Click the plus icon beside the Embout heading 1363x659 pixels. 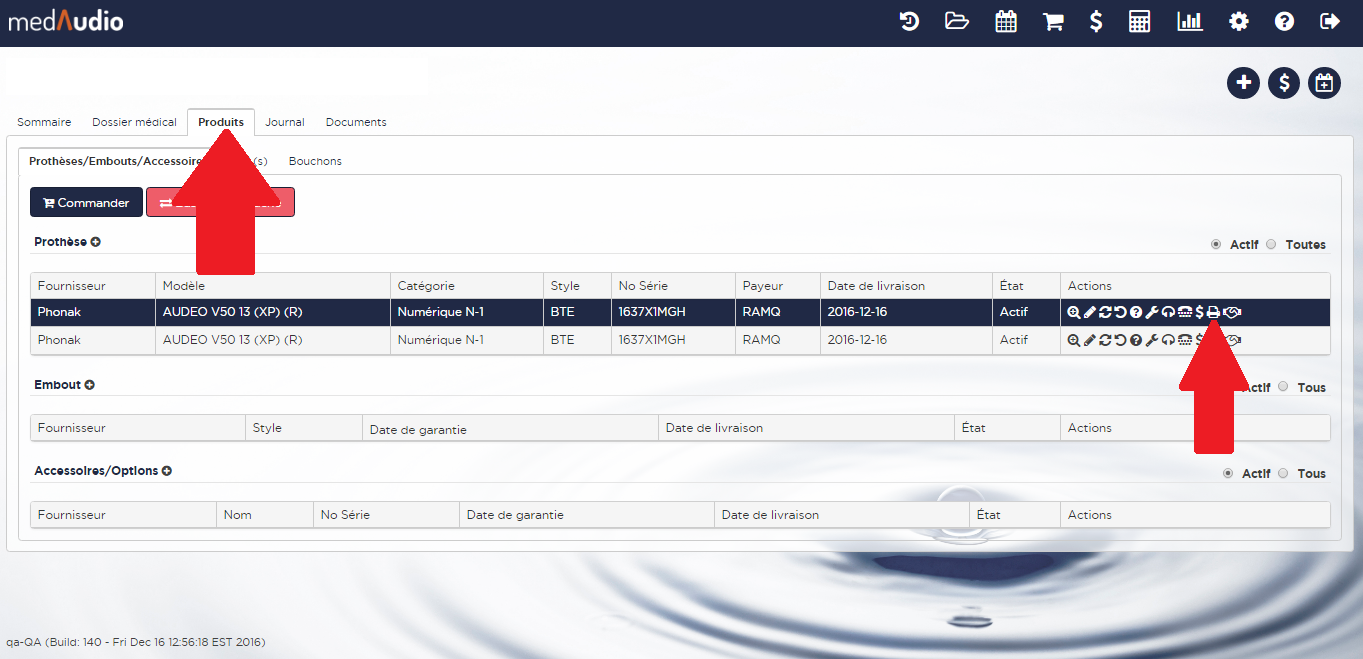click(90, 385)
